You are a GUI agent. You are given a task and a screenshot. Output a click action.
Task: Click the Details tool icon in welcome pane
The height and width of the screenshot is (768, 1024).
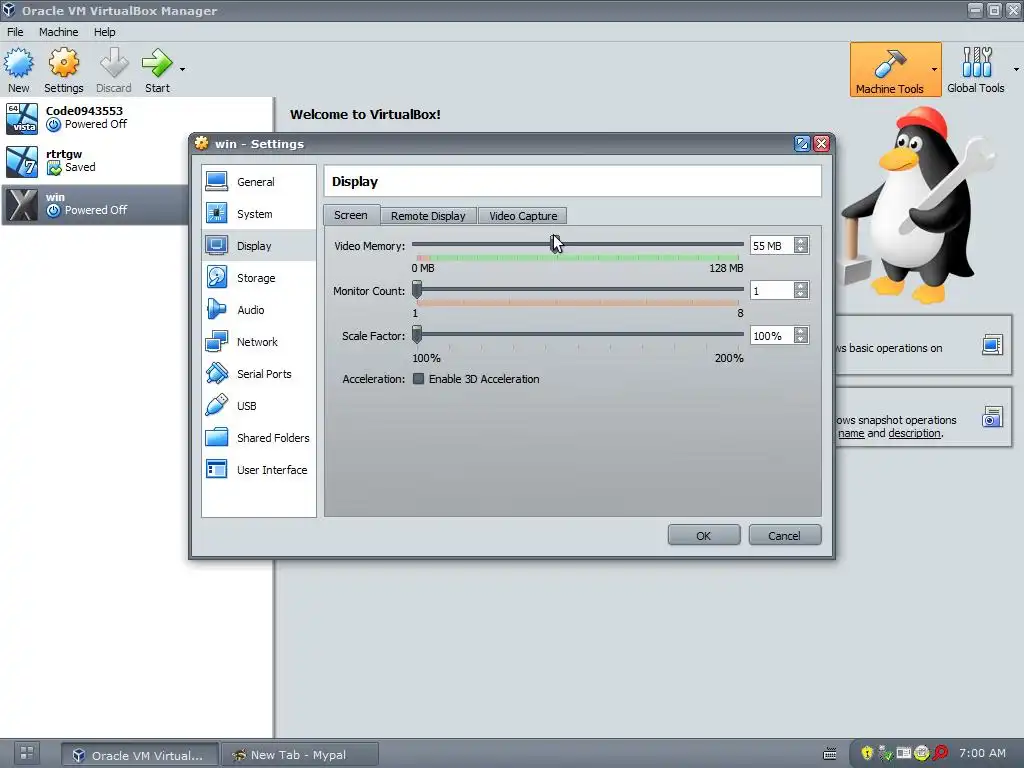tap(992, 345)
